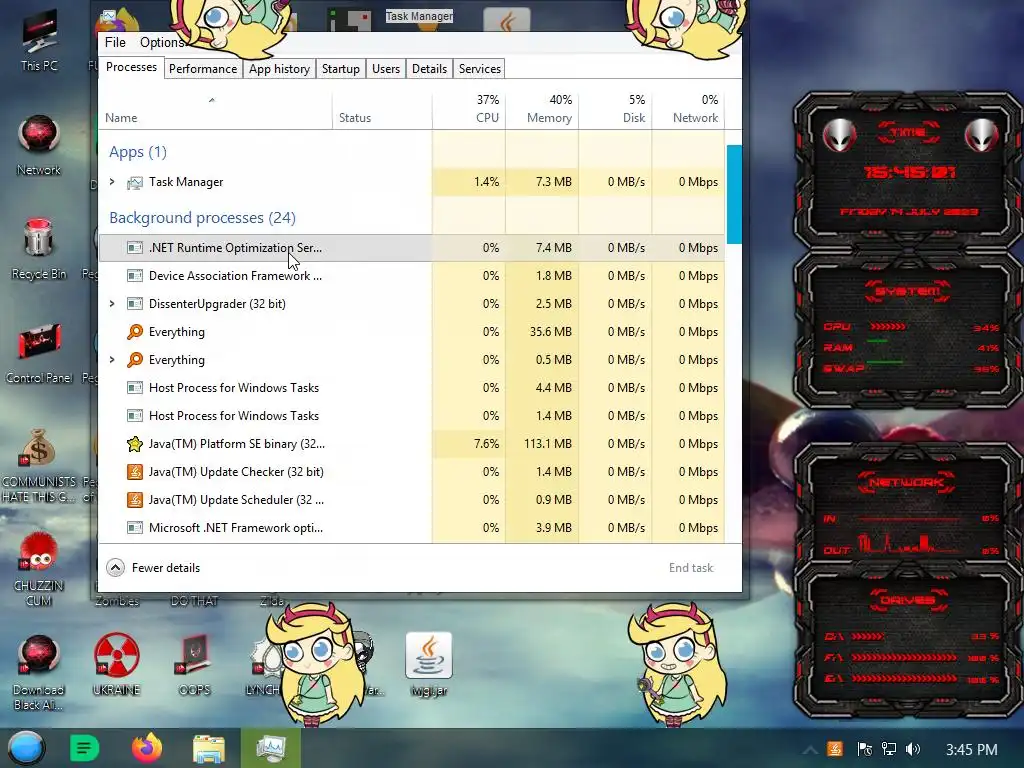Click the first Everything magnifier icon
This screenshot has width=1024, height=768.
click(135, 332)
